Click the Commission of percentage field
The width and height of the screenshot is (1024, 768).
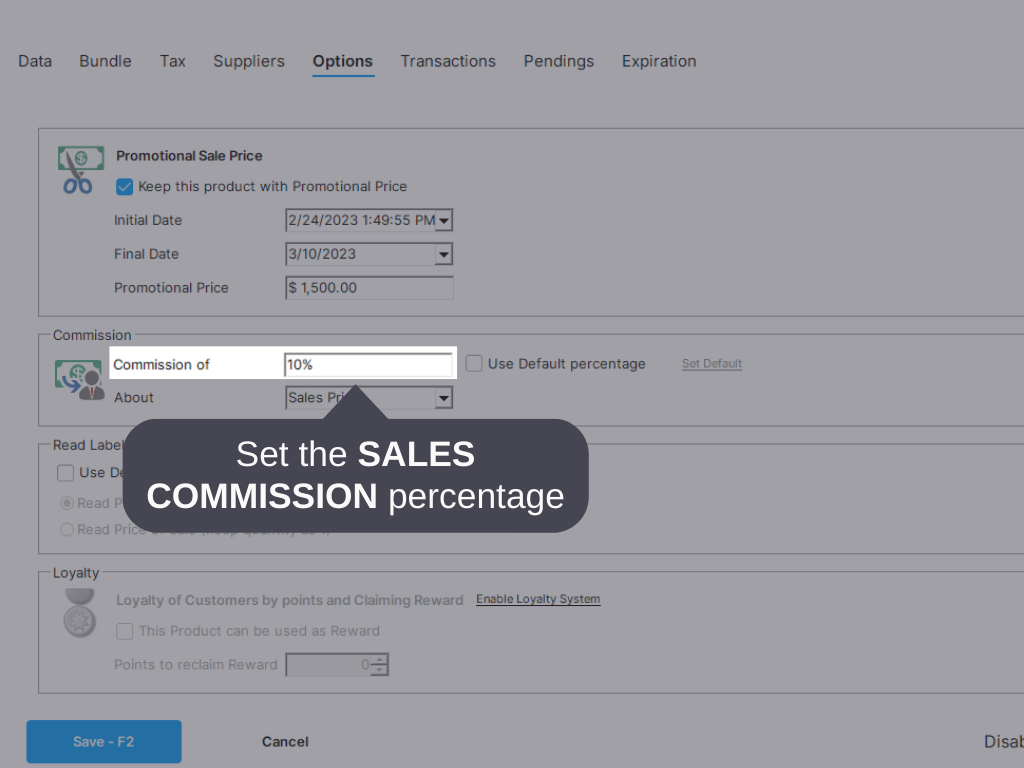coord(368,364)
